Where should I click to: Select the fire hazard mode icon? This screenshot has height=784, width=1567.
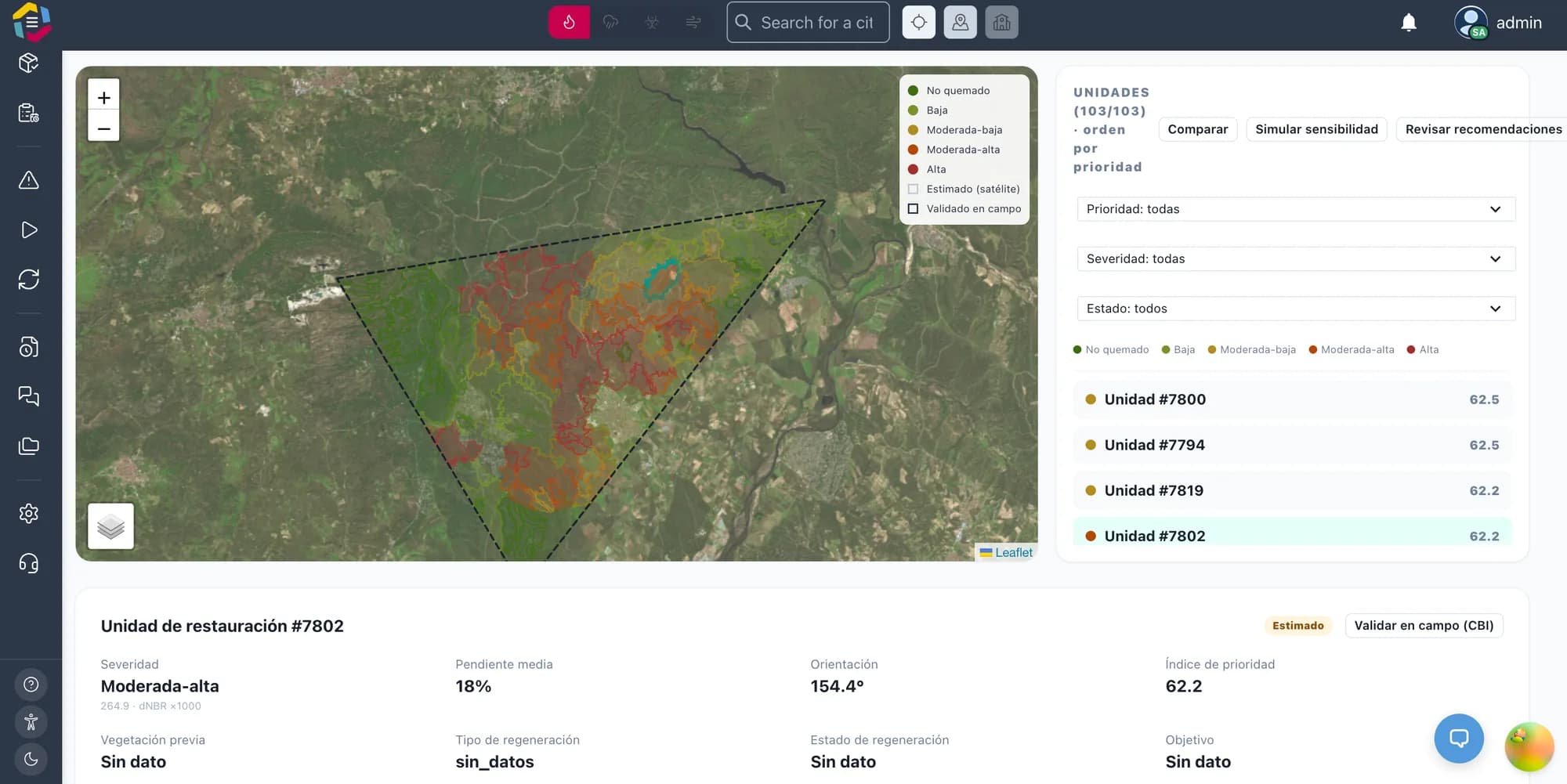click(569, 22)
